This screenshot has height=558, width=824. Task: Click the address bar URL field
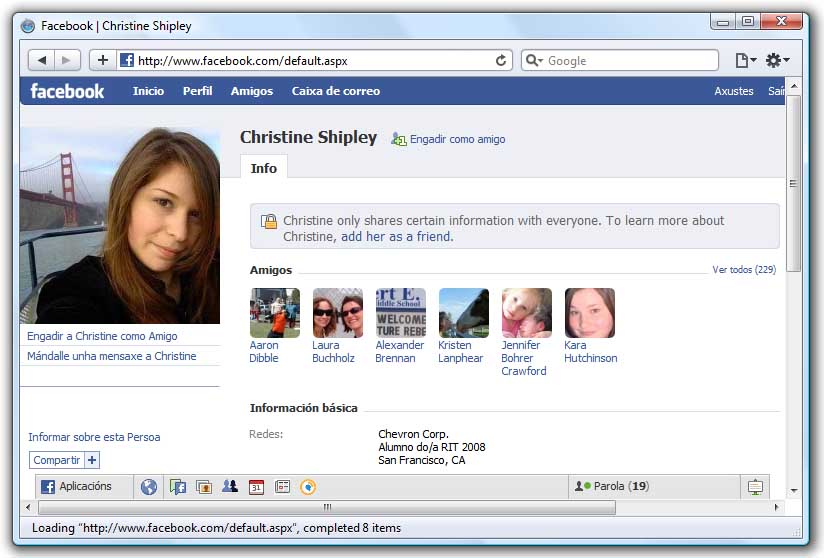tap(314, 60)
